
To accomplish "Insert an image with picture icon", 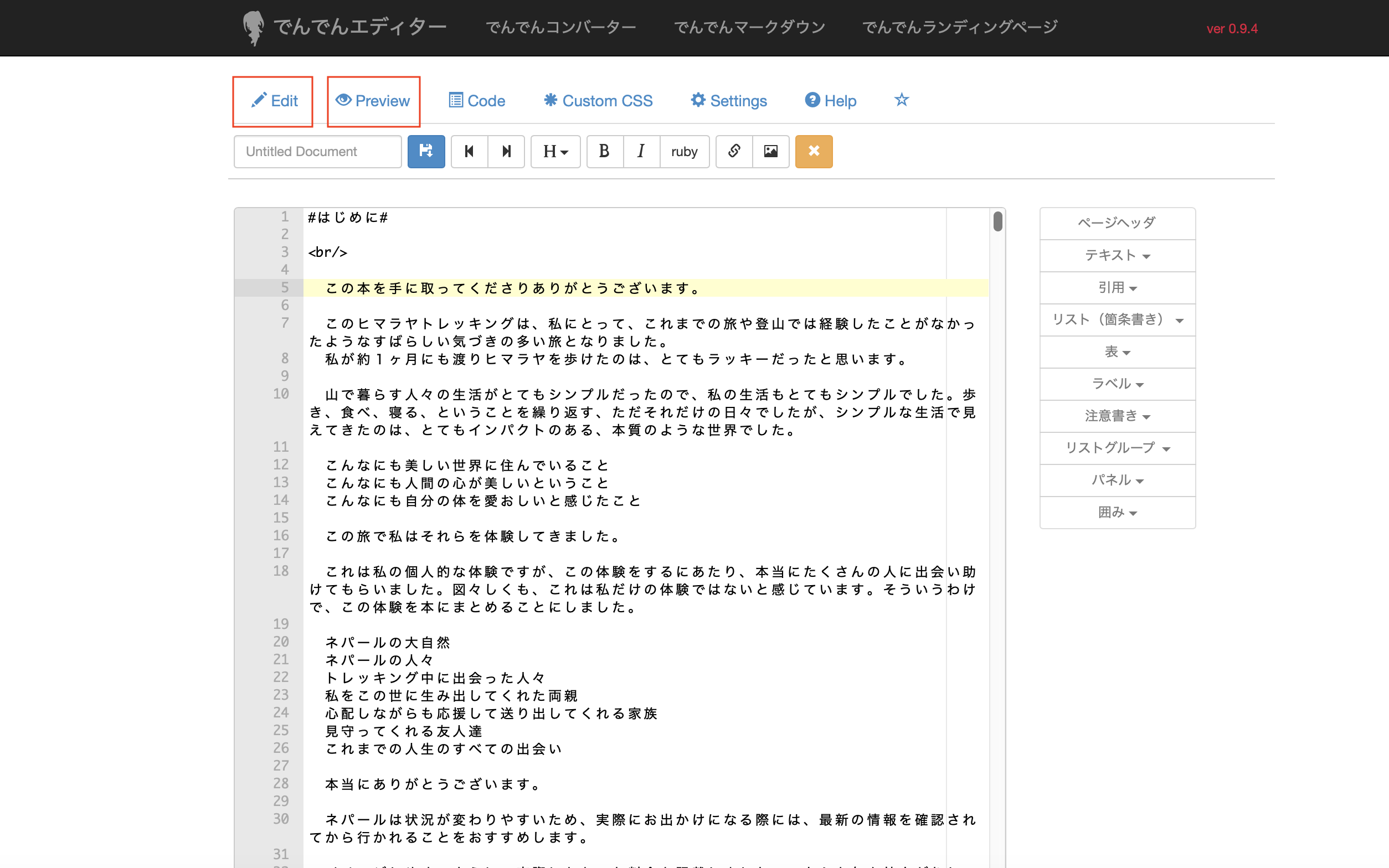I will tap(770, 151).
